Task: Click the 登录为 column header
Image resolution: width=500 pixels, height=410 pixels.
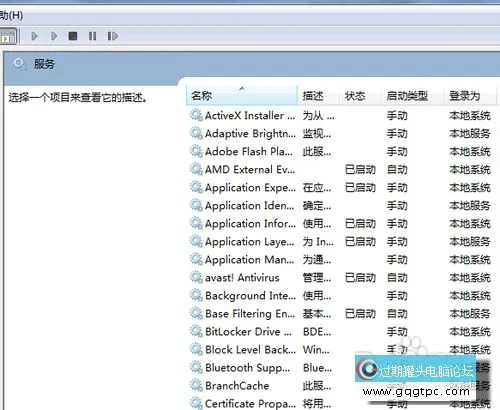Action: click(x=470, y=96)
